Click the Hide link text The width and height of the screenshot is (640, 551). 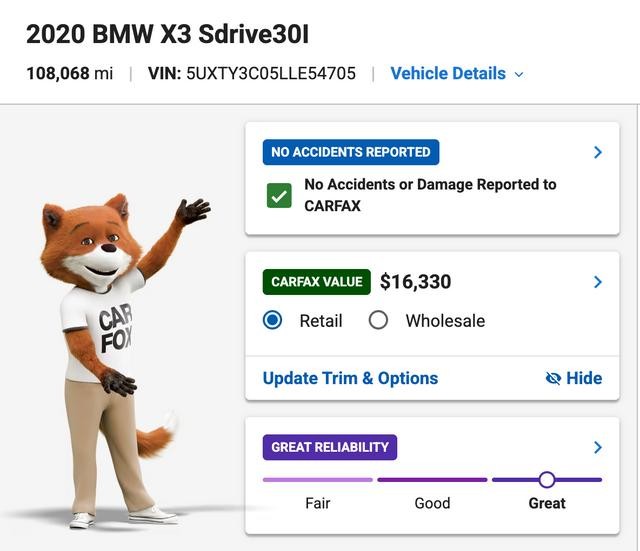coord(584,378)
